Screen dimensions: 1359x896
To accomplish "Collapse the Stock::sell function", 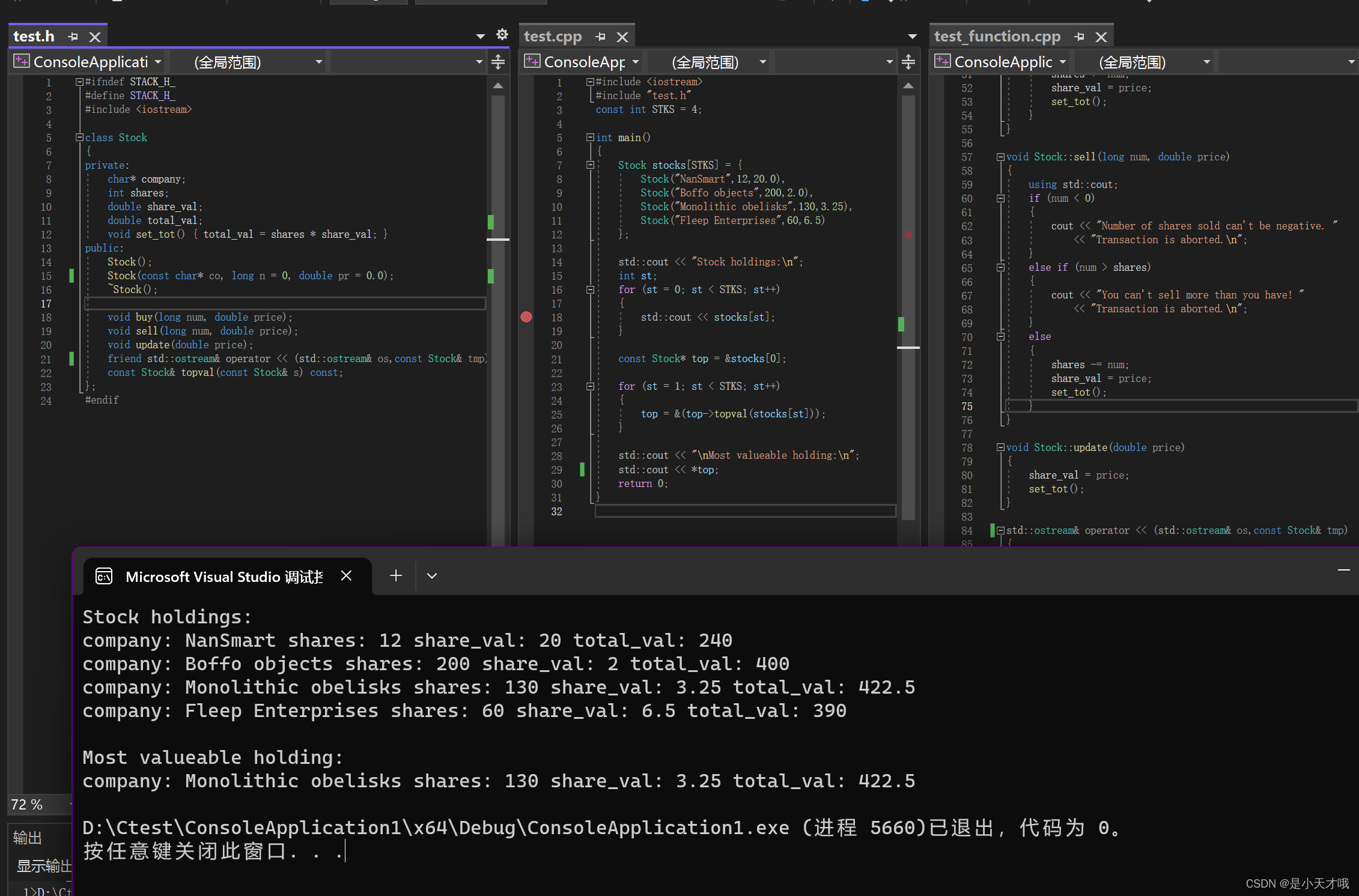I will [x=1000, y=157].
